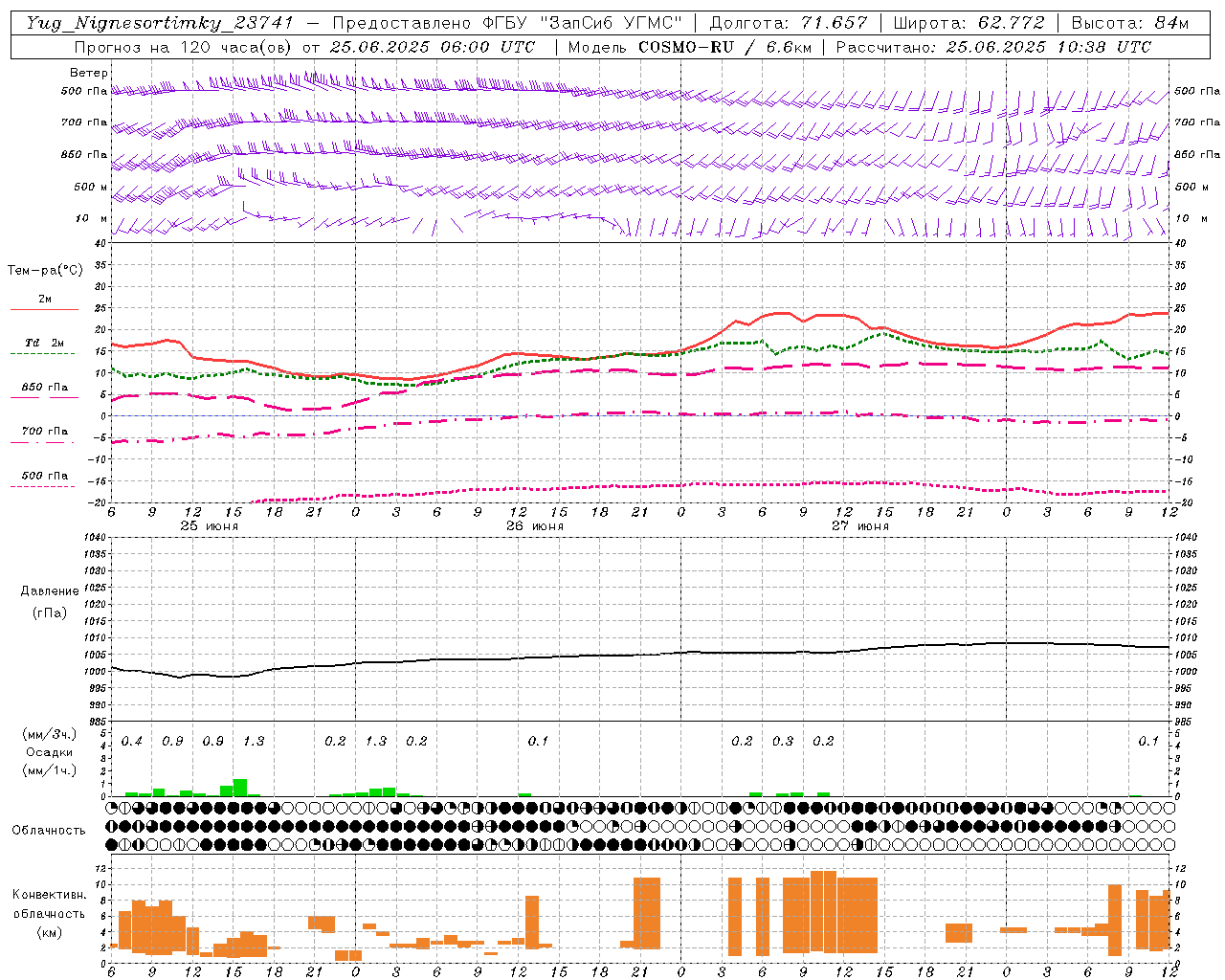Image resolution: width=1225 pixels, height=980 pixels.
Task: Select the Высота: 84м header field
Action: click(x=1129, y=23)
